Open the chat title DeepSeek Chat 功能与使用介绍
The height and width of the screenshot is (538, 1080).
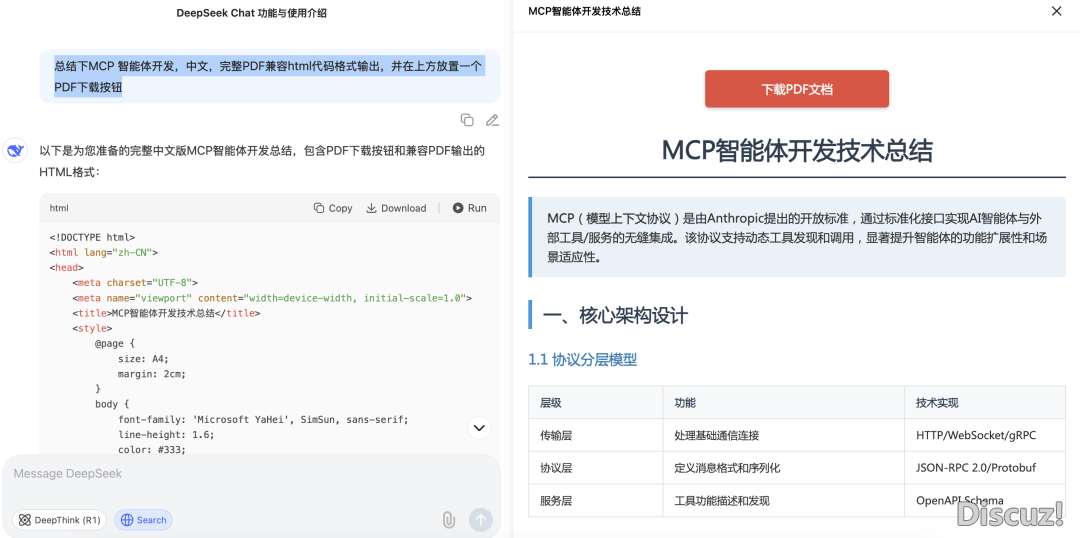pyautogui.click(x=251, y=13)
